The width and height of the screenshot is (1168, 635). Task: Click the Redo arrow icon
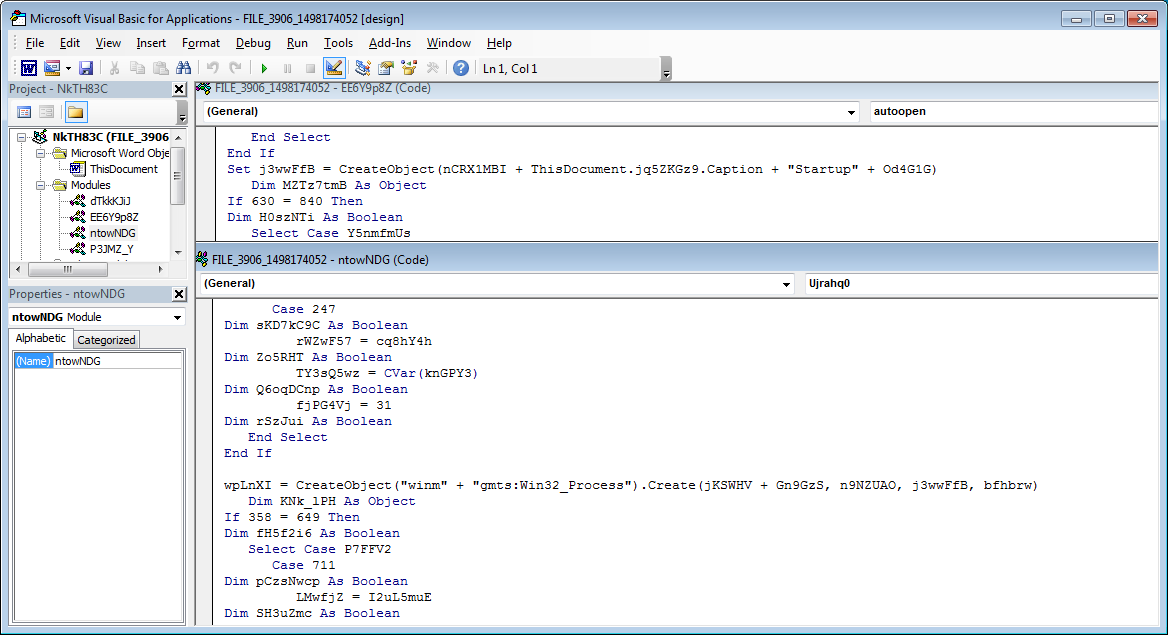[x=235, y=69]
